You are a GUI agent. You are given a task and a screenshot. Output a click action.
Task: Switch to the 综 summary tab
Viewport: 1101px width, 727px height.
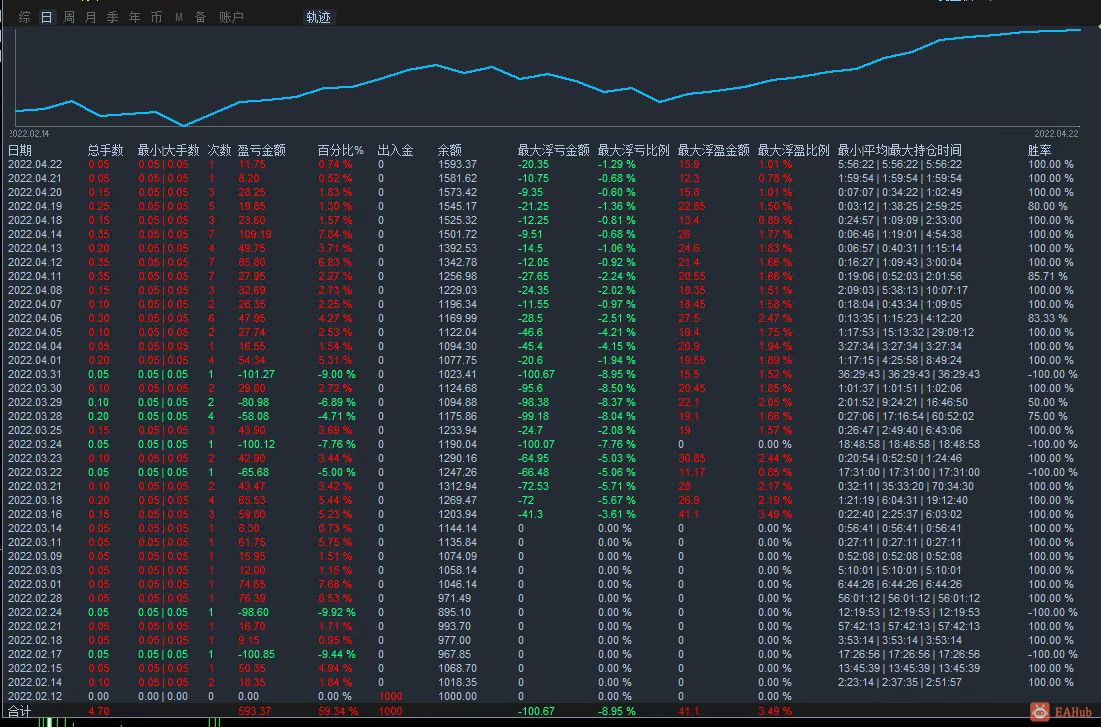[x=25, y=17]
